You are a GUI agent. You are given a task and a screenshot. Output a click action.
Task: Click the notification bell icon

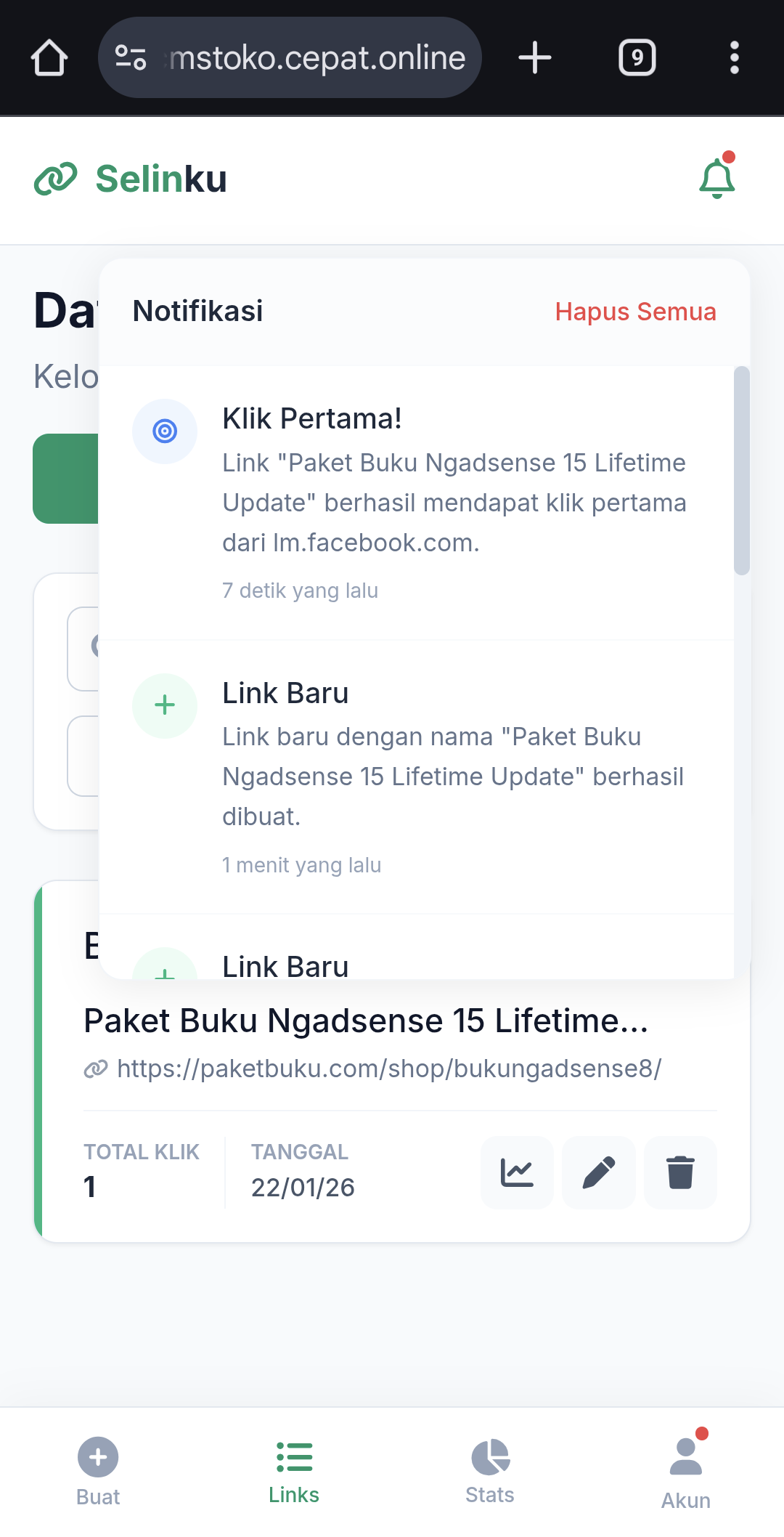[x=716, y=179]
